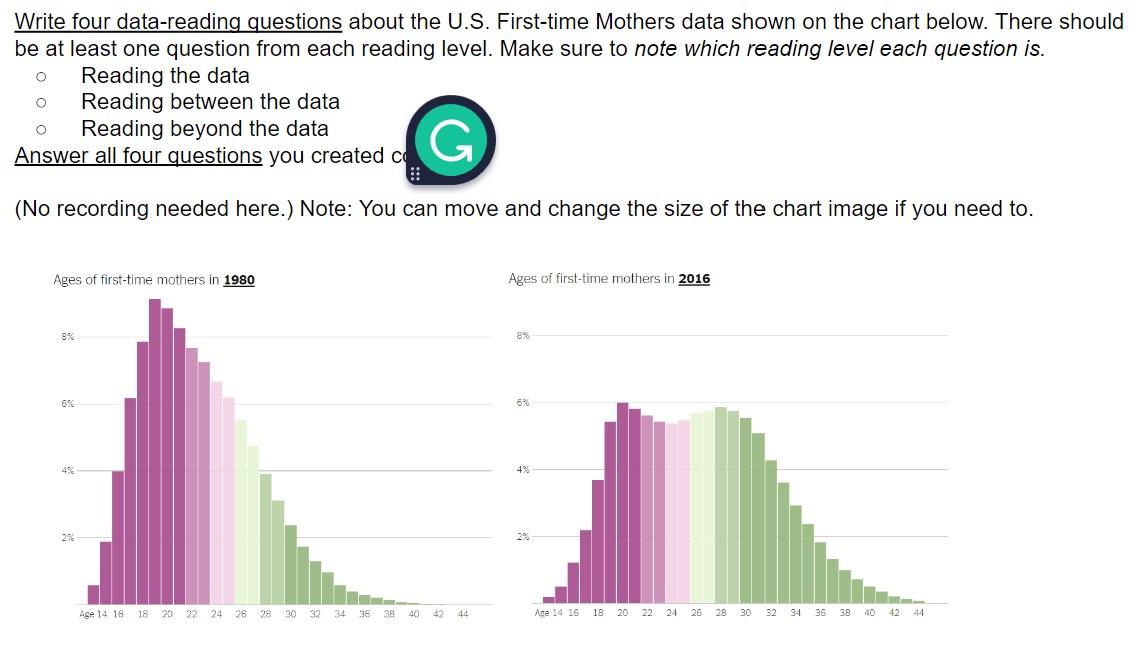
Task: Click the underlined text 'Answer all four questions'
Action: click(x=136, y=155)
